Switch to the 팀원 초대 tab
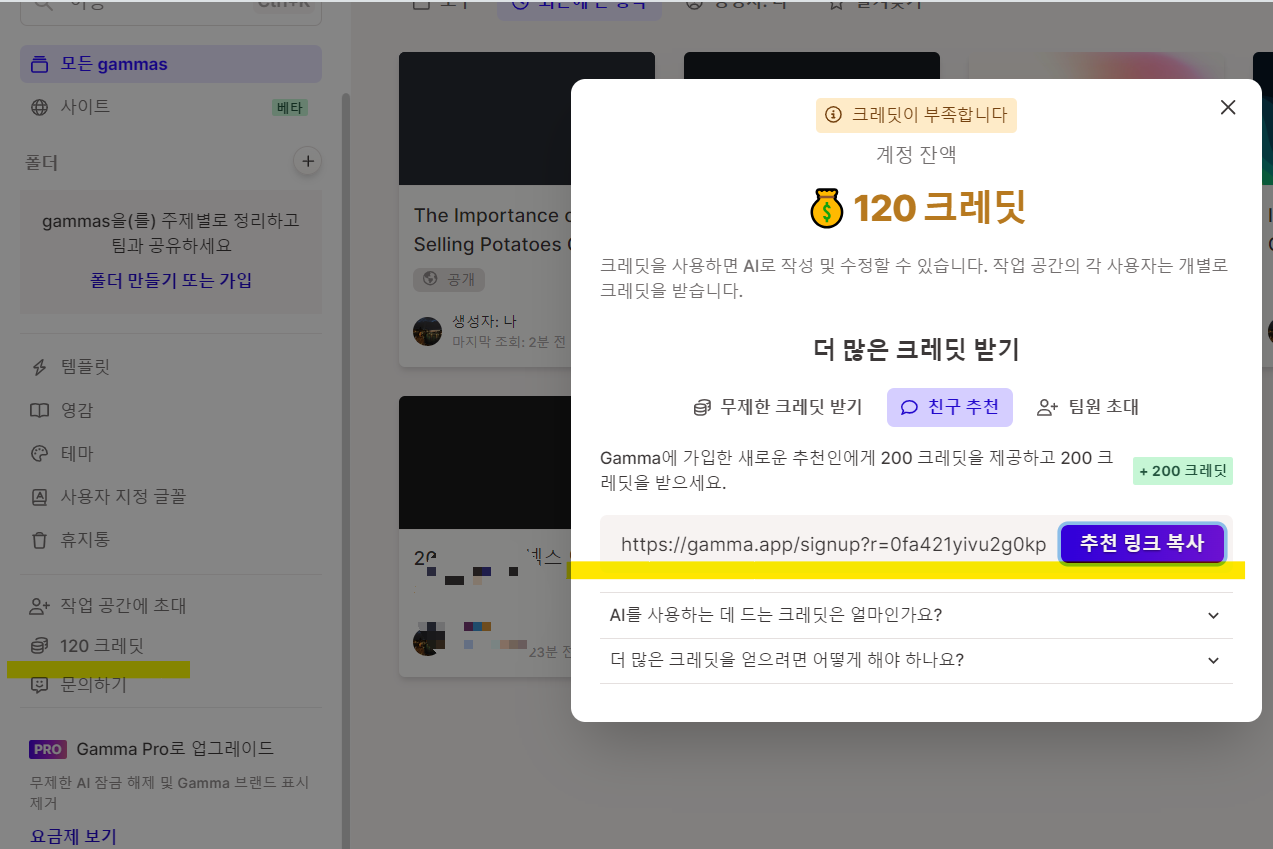 [1086, 407]
